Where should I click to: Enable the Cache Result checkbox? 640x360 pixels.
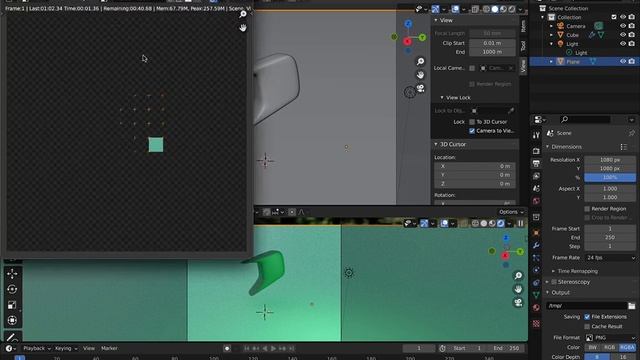pos(587,327)
